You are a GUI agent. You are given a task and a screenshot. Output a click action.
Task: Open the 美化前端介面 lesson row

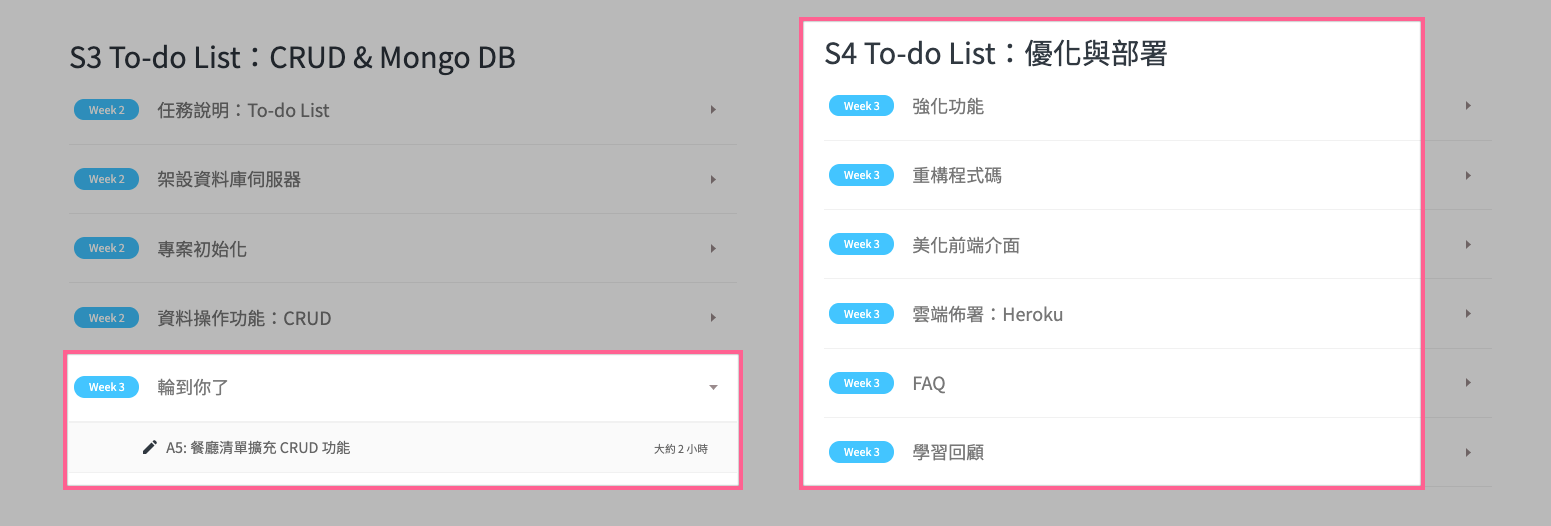point(966,245)
